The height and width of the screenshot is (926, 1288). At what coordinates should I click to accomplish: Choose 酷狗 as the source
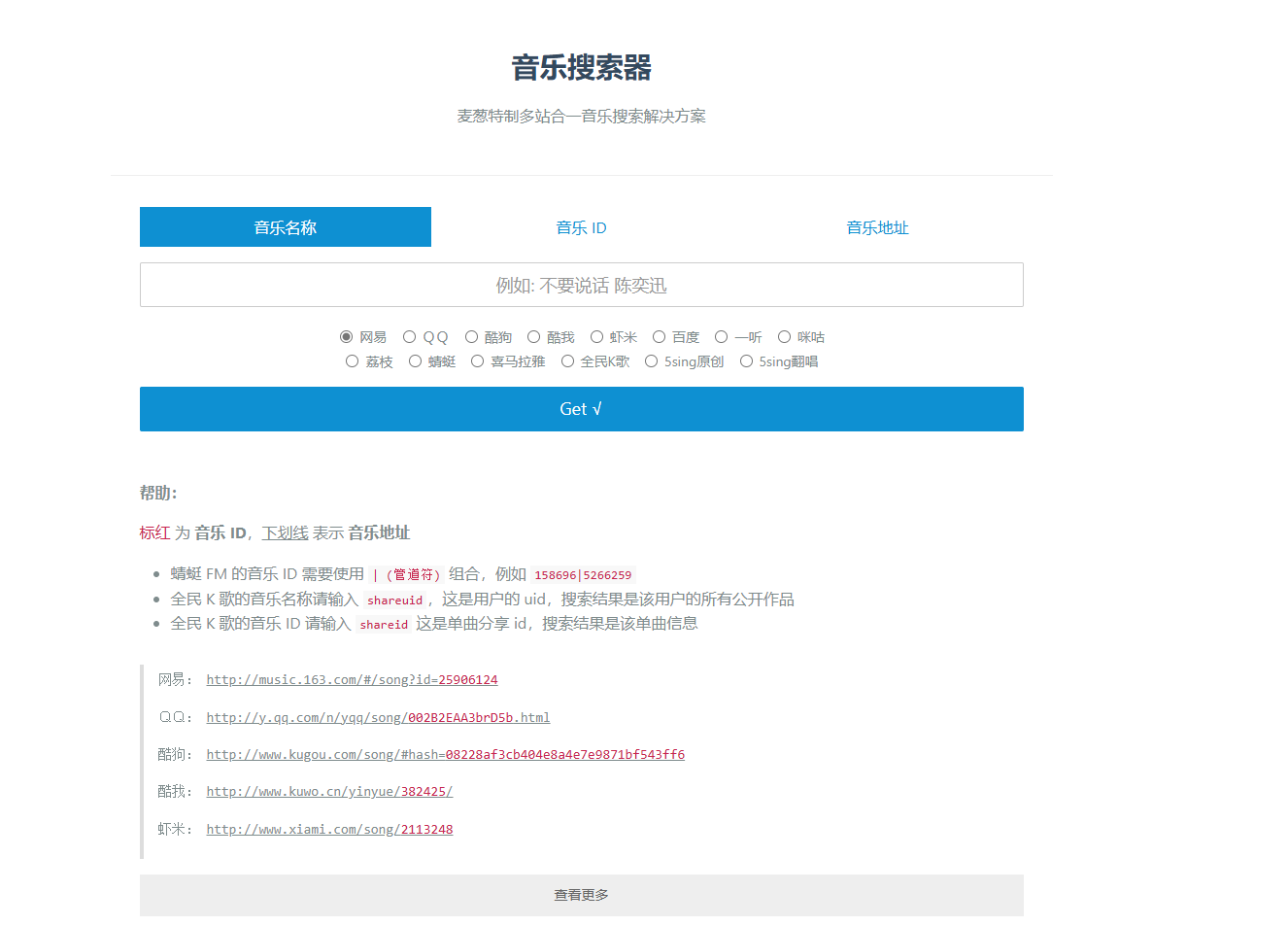pos(471,337)
